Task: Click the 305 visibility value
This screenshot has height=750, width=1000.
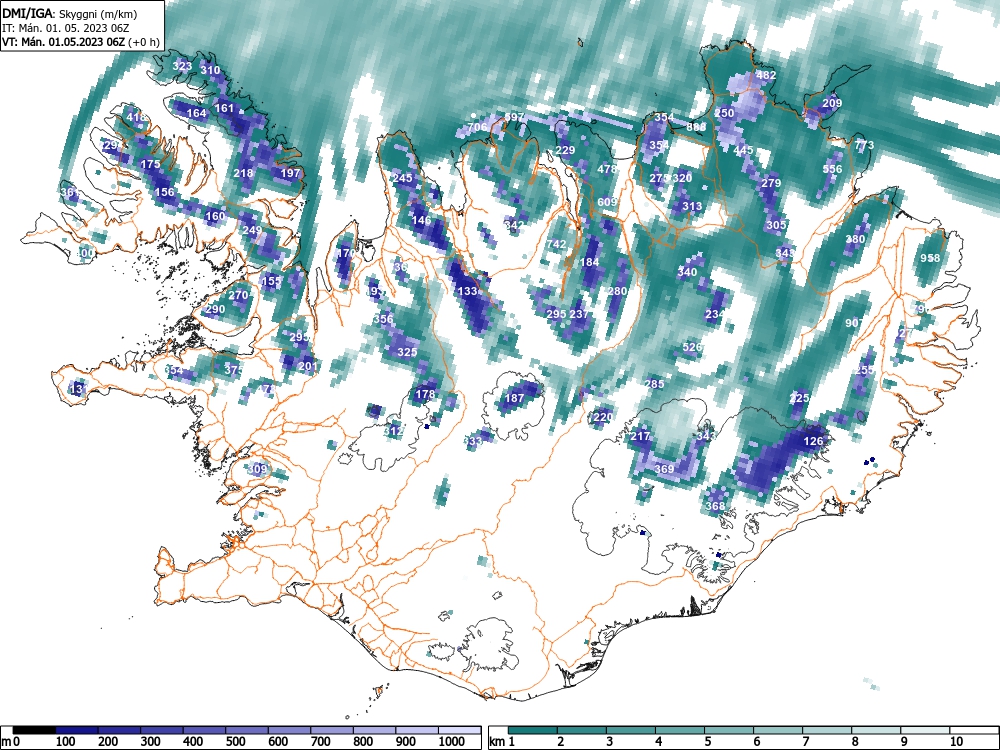Action: (x=776, y=225)
